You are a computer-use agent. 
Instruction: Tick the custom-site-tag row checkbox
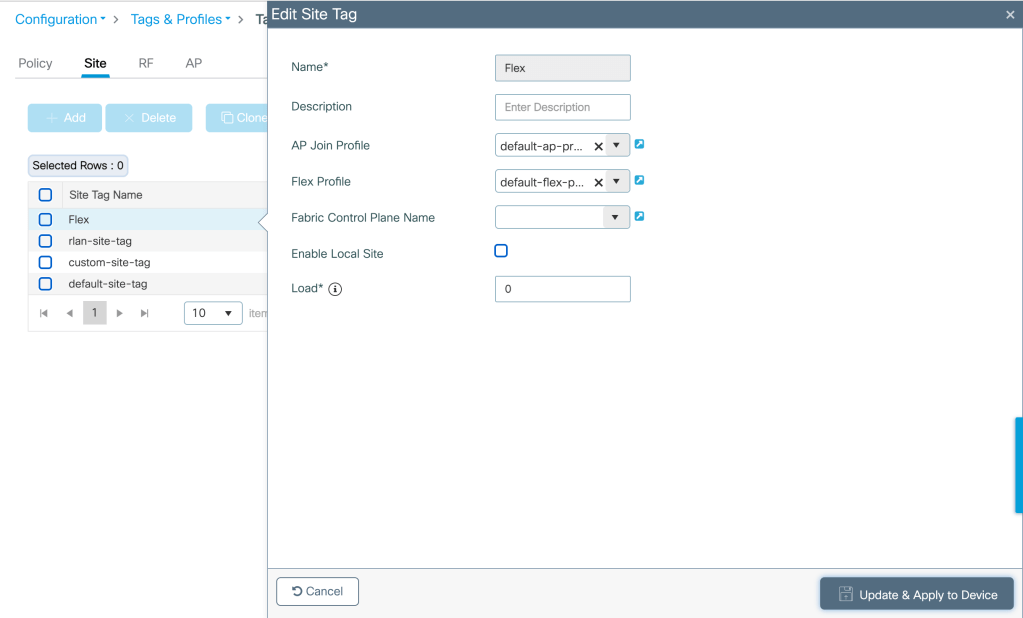coord(45,262)
